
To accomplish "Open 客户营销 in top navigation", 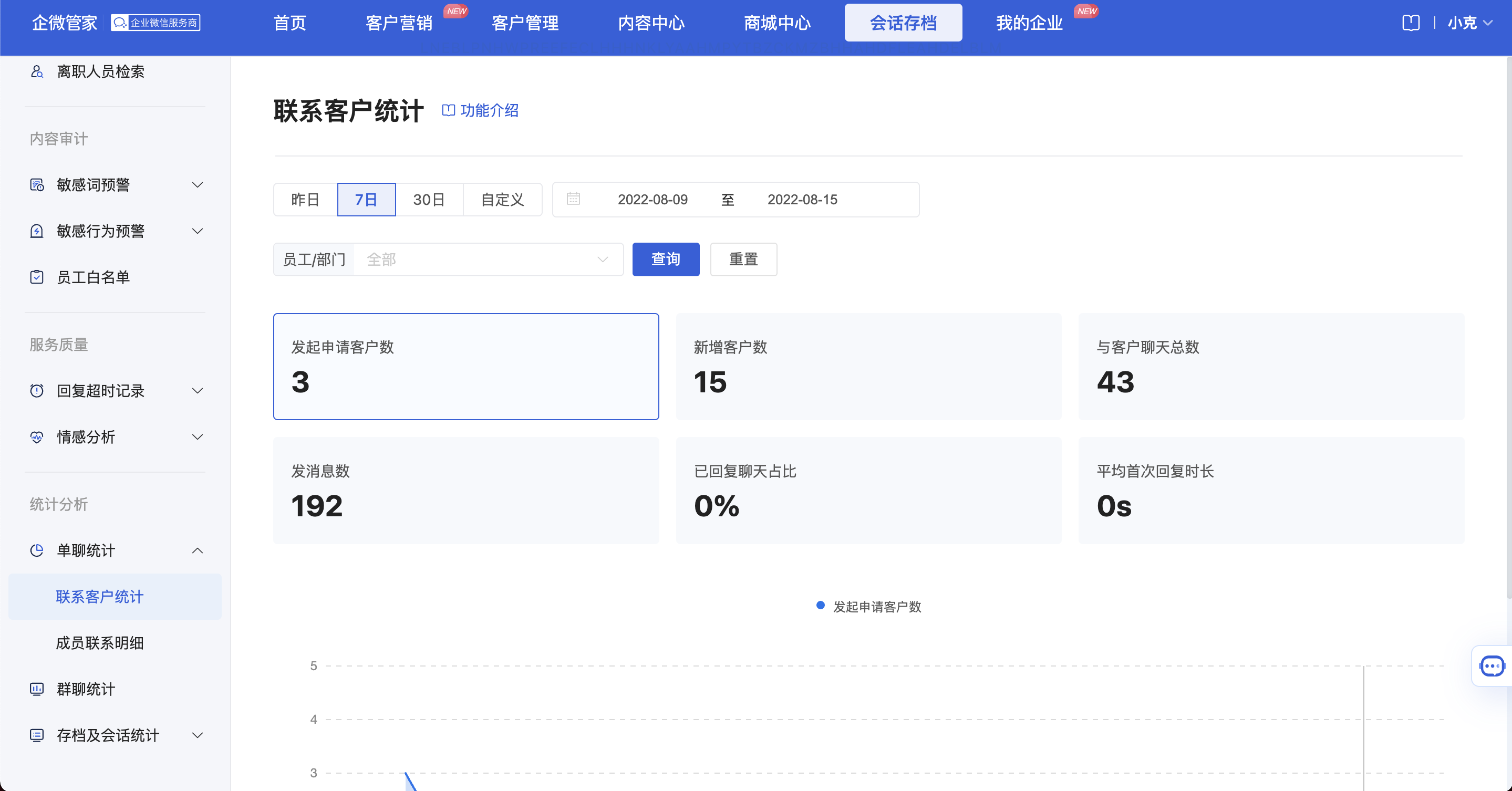I will click(399, 23).
